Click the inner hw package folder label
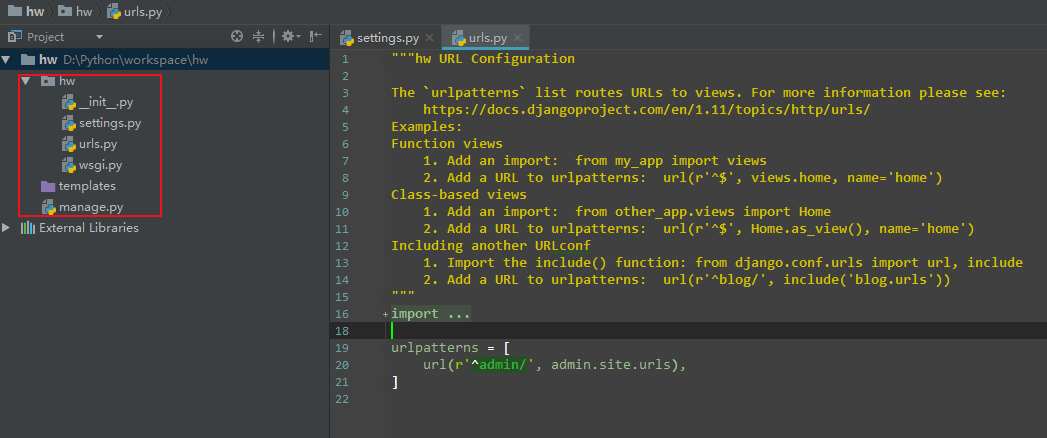The height and width of the screenshot is (438, 1047). tap(67, 81)
